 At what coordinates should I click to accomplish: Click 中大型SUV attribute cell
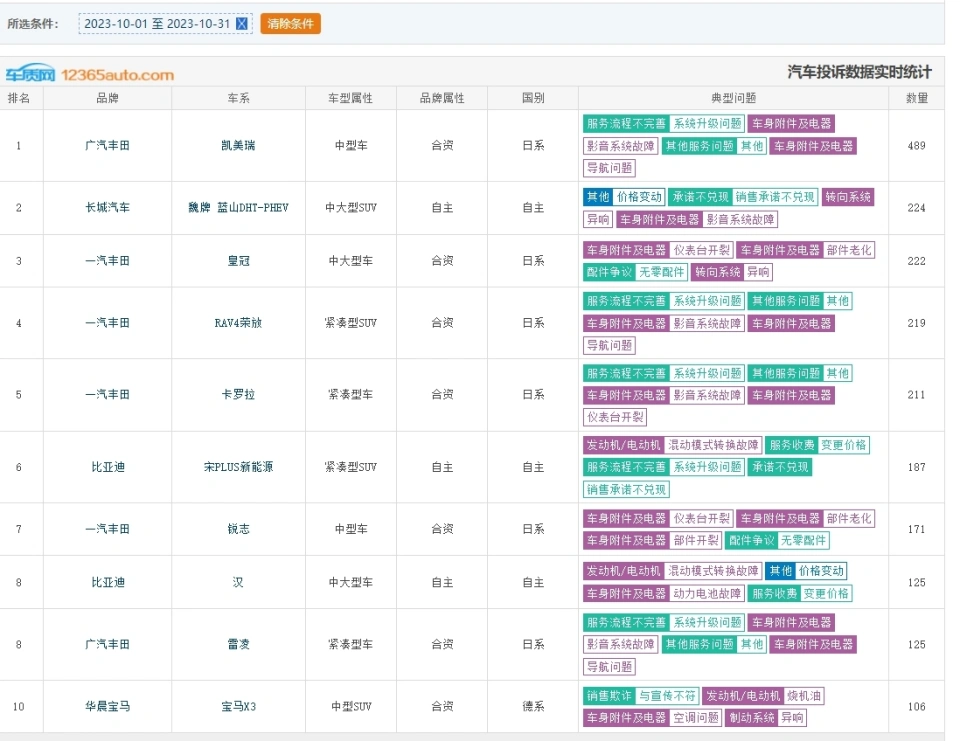[x=350, y=208]
